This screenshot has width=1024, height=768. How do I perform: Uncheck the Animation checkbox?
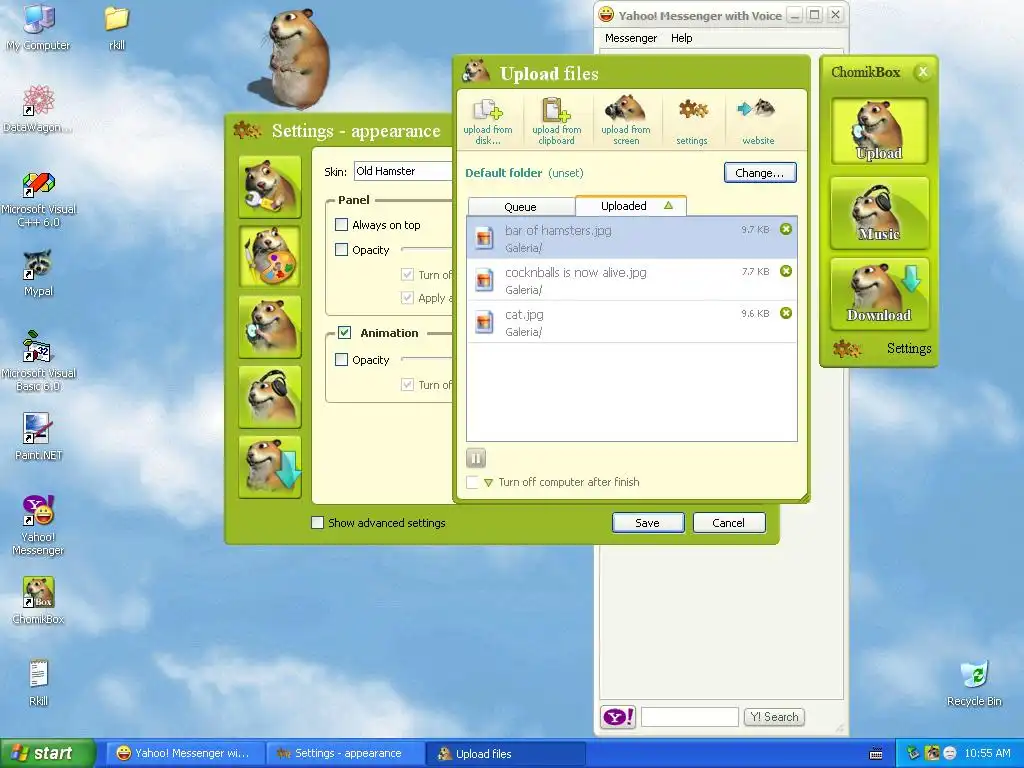[345, 332]
